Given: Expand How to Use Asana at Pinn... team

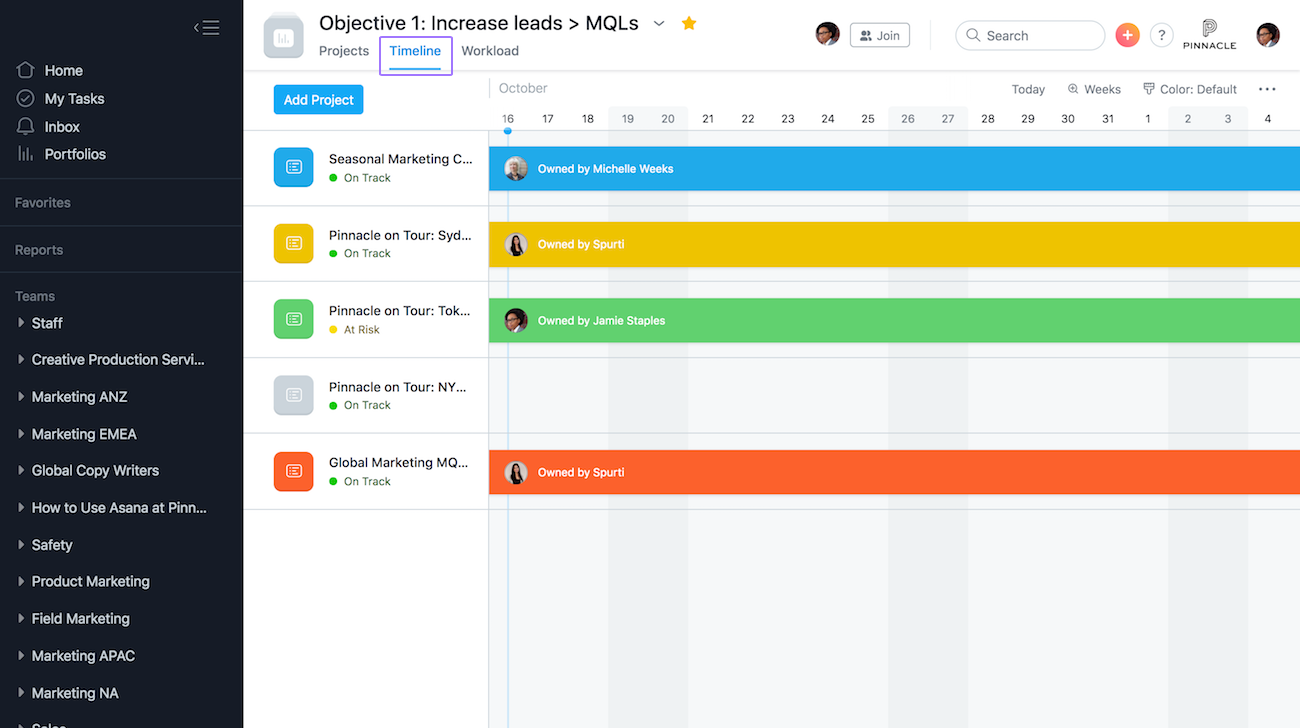Looking at the screenshot, I should coord(21,507).
